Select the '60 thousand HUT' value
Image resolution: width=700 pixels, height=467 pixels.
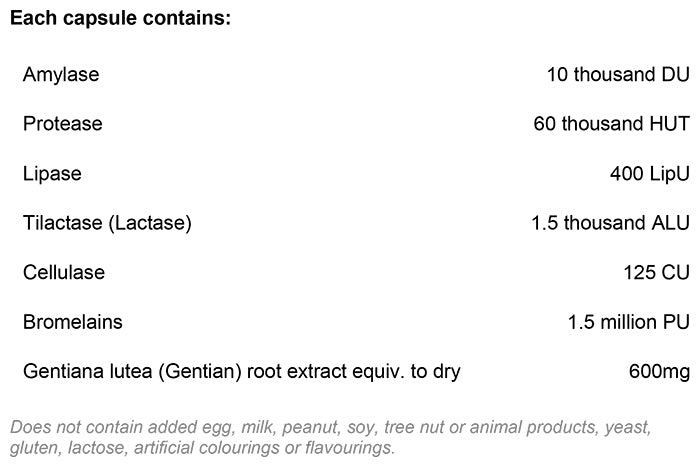[x=611, y=124]
